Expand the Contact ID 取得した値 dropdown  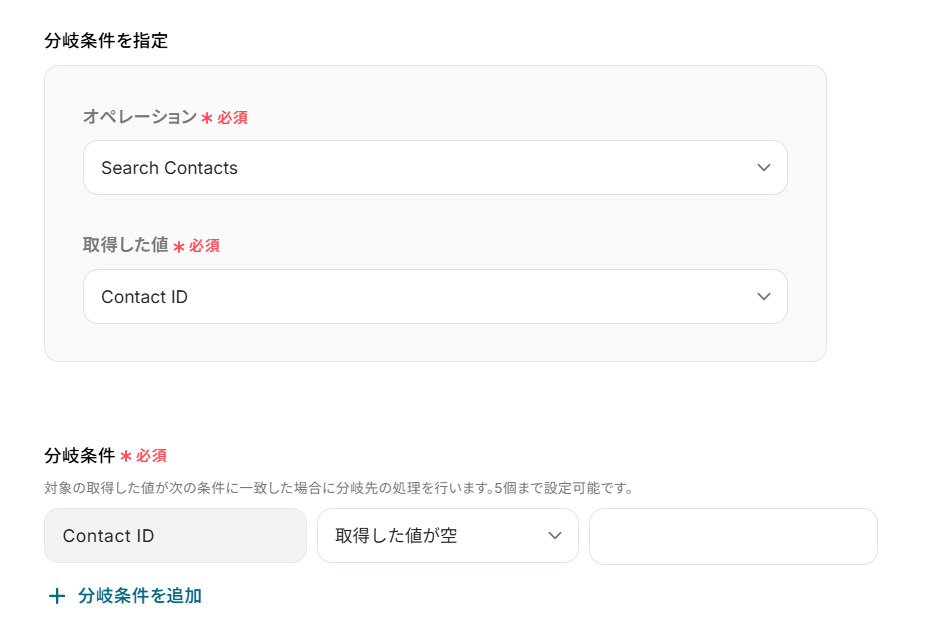point(435,297)
